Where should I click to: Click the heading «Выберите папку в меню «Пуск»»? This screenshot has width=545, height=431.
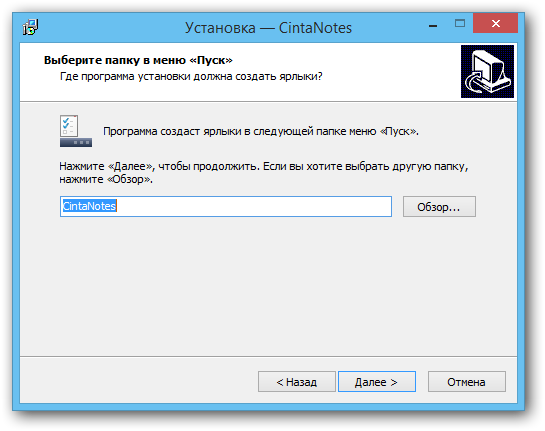point(138,60)
